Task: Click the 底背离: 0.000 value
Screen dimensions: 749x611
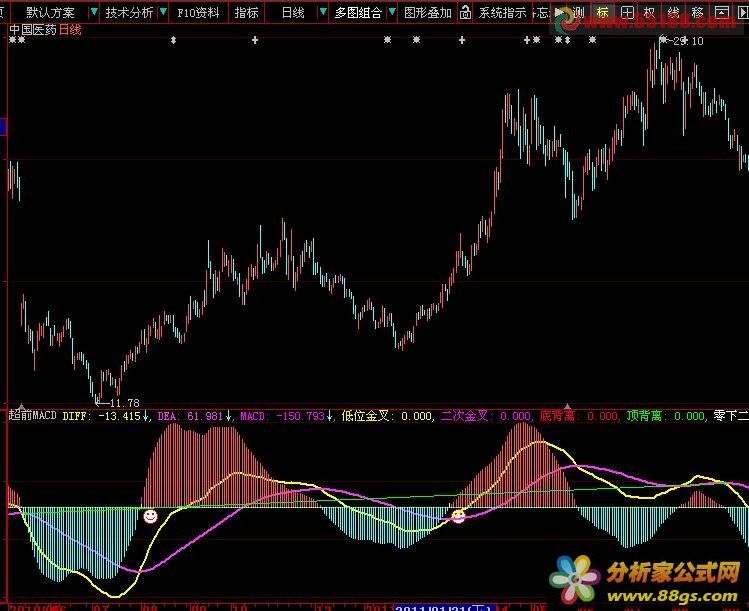Action: 579,416
